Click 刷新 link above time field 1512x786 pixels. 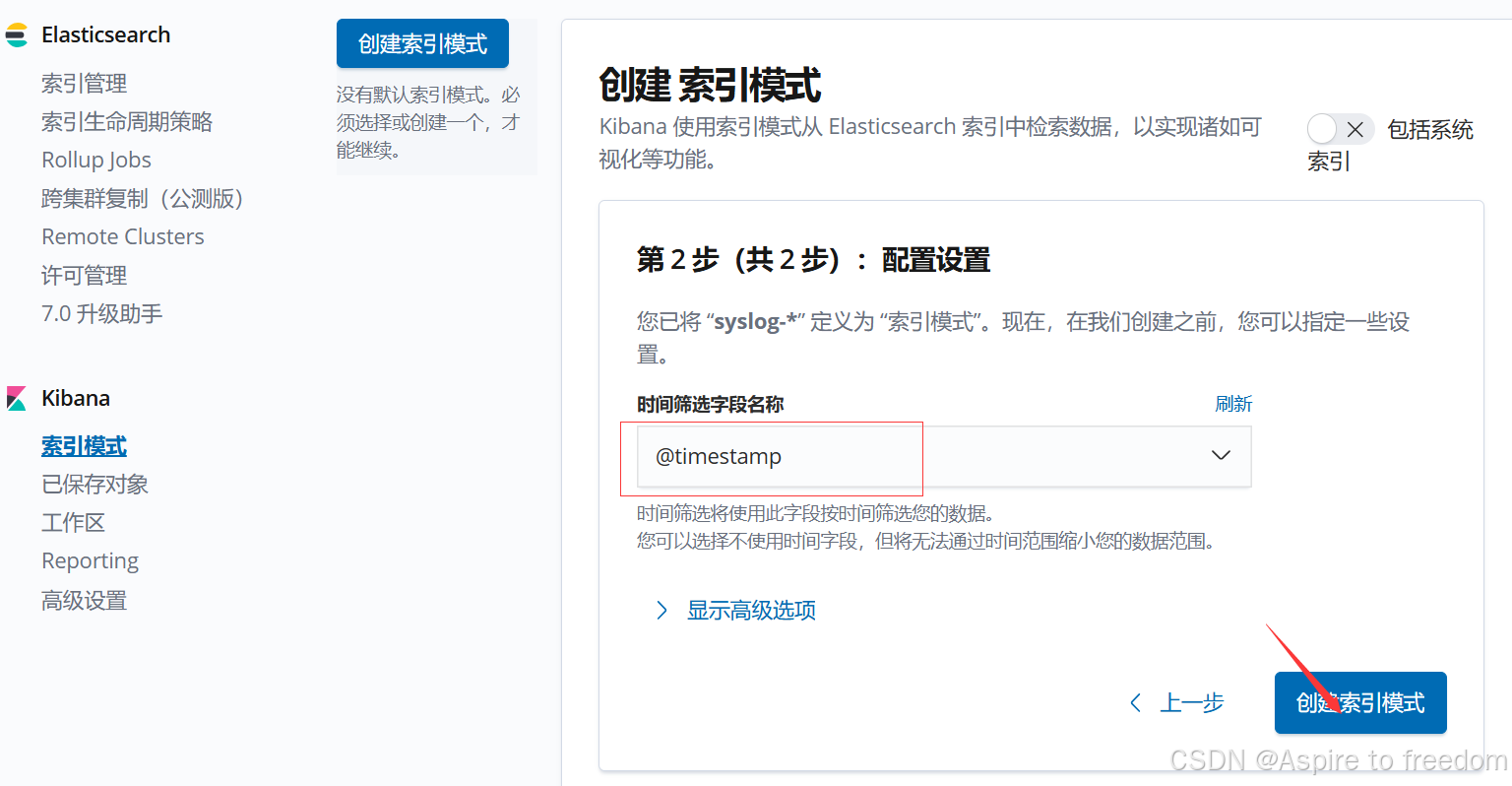click(1233, 404)
